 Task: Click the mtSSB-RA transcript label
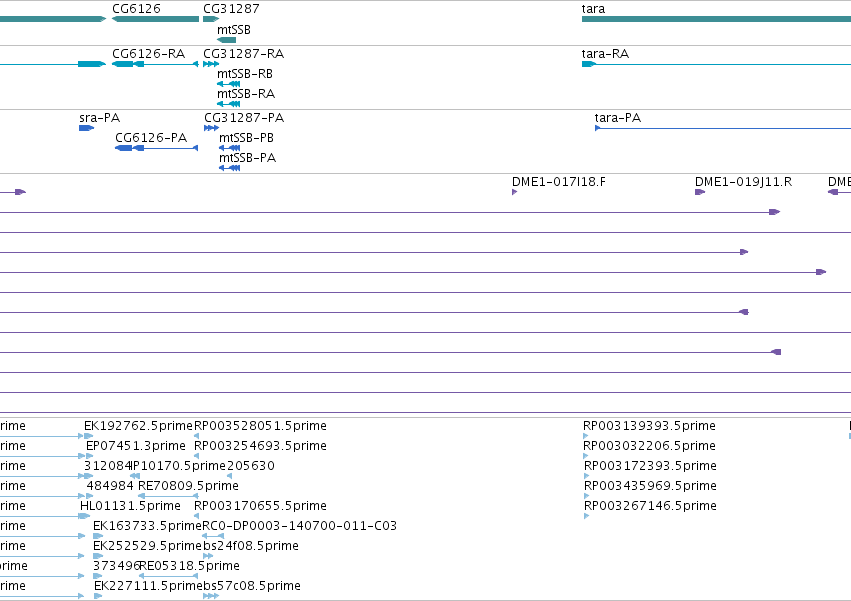pyautogui.click(x=246, y=94)
